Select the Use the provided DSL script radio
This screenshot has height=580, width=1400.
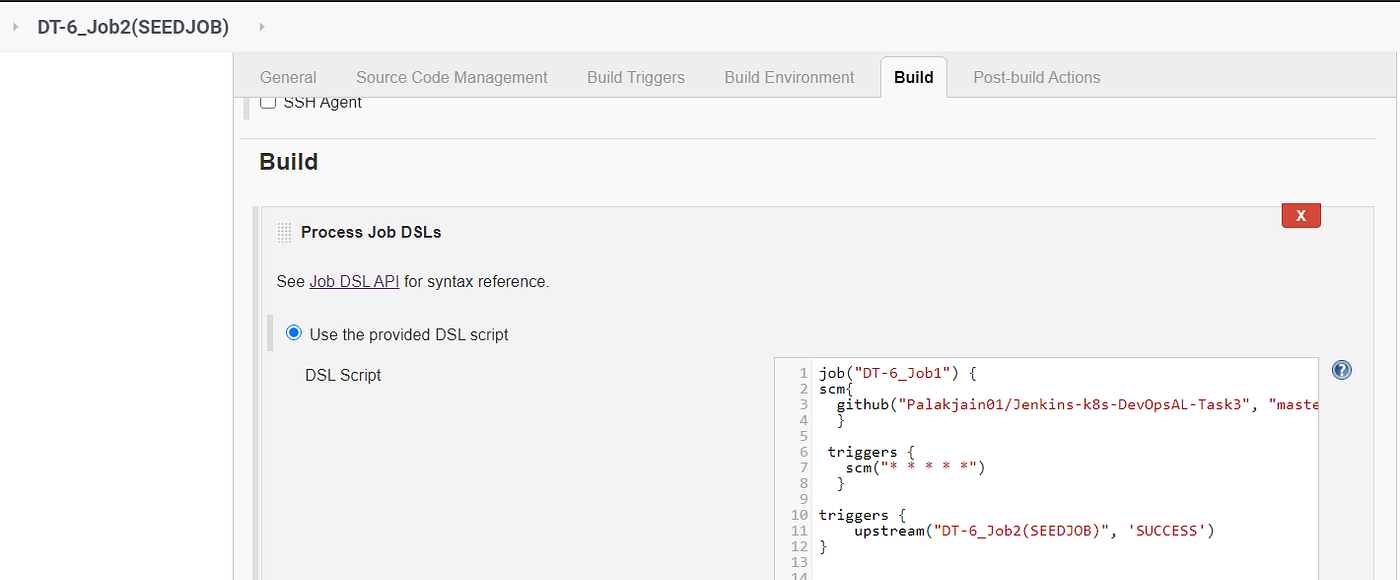tap(293, 335)
